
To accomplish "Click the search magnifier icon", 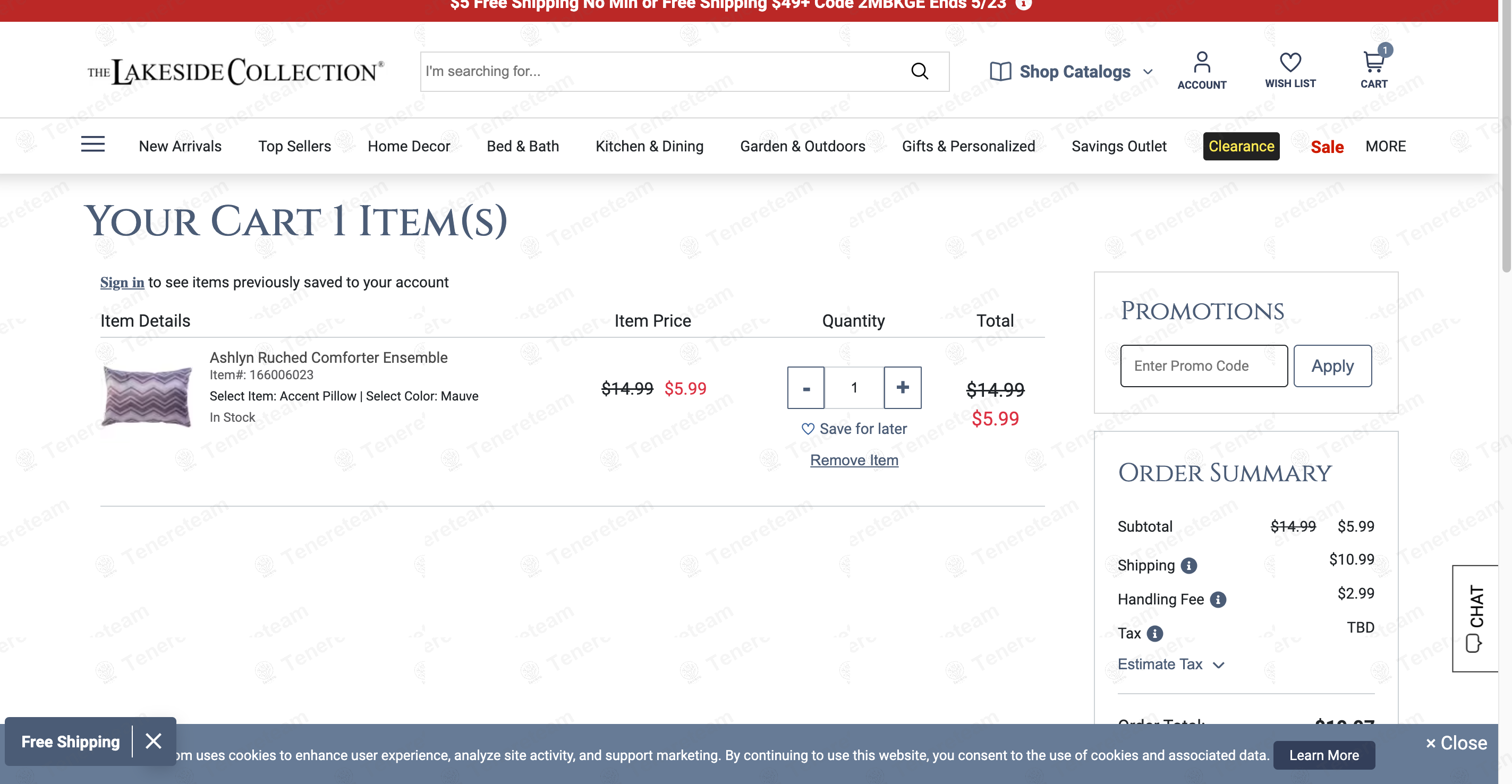I will pos(919,72).
